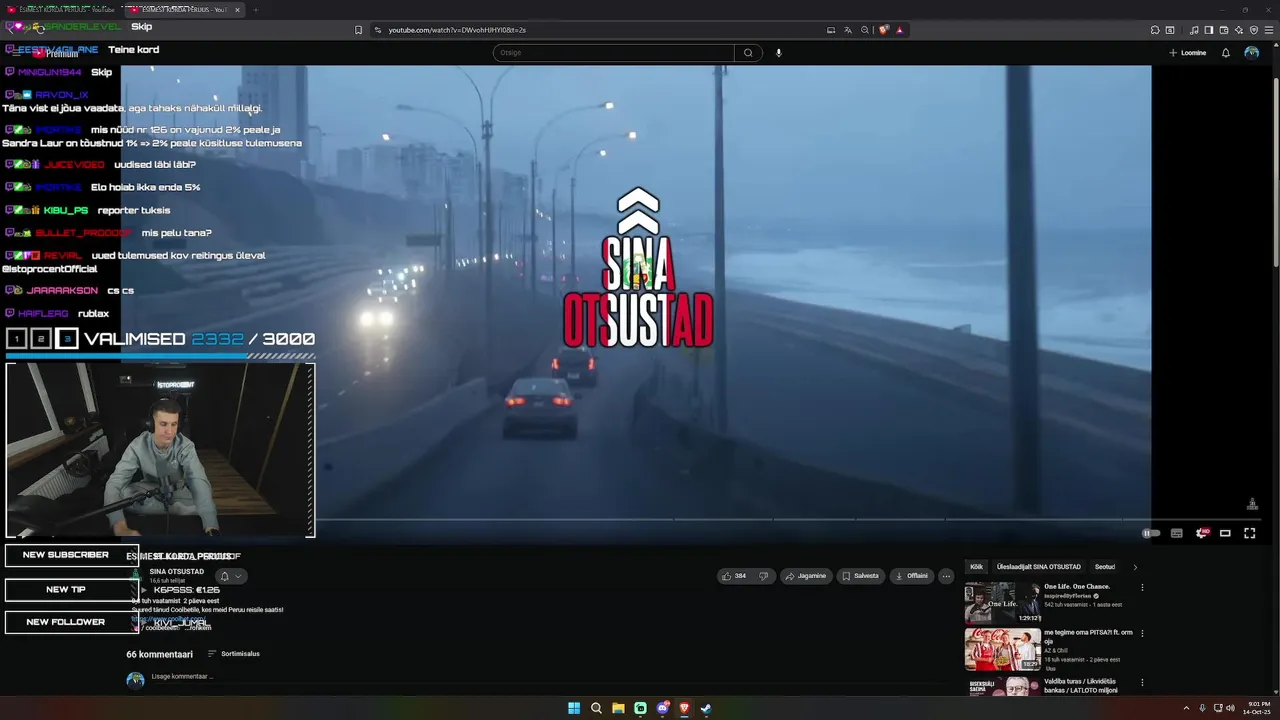Enter fullscreen on the video player

coord(1249,533)
